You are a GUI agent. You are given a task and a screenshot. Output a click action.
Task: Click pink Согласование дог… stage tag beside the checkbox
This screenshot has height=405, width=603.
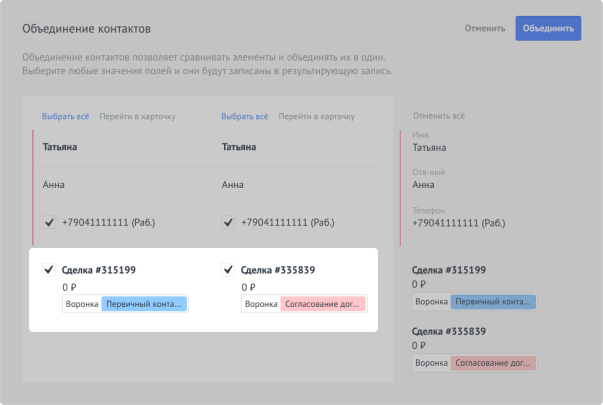click(x=324, y=304)
